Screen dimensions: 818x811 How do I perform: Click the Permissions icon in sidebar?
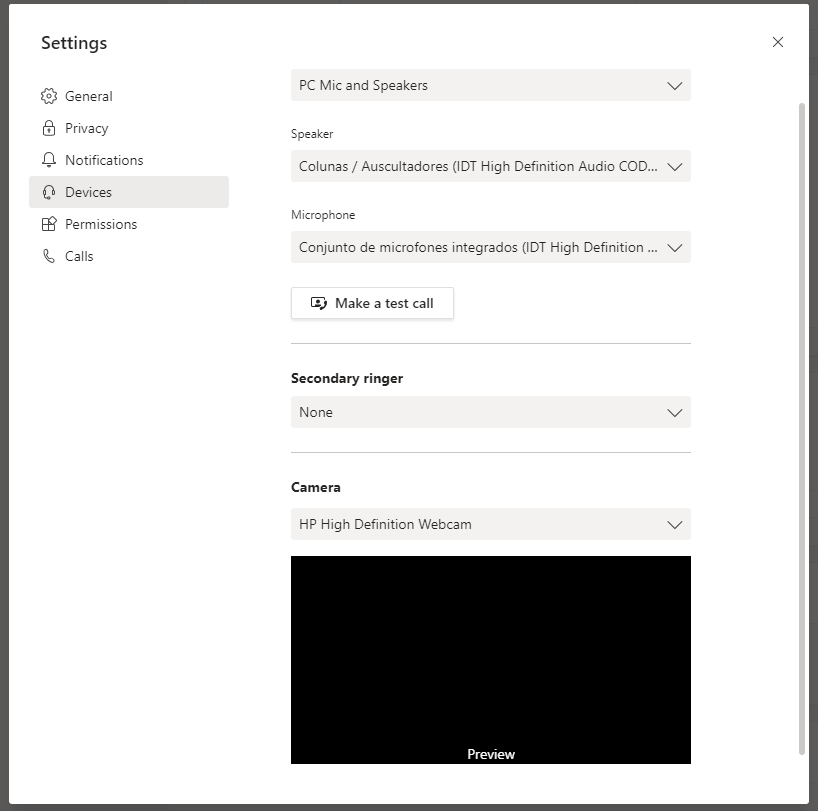pos(49,224)
